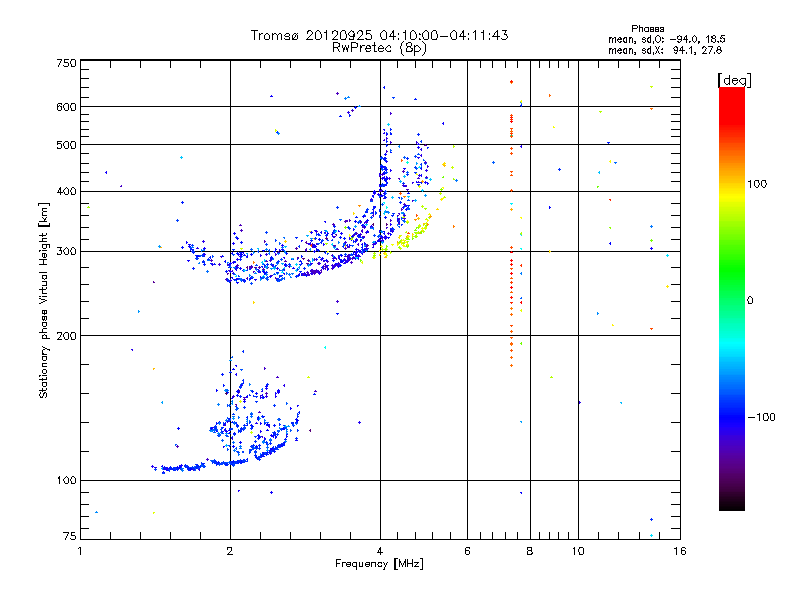Click the 'RwPretec (8p)' subtitle

coord(379,48)
